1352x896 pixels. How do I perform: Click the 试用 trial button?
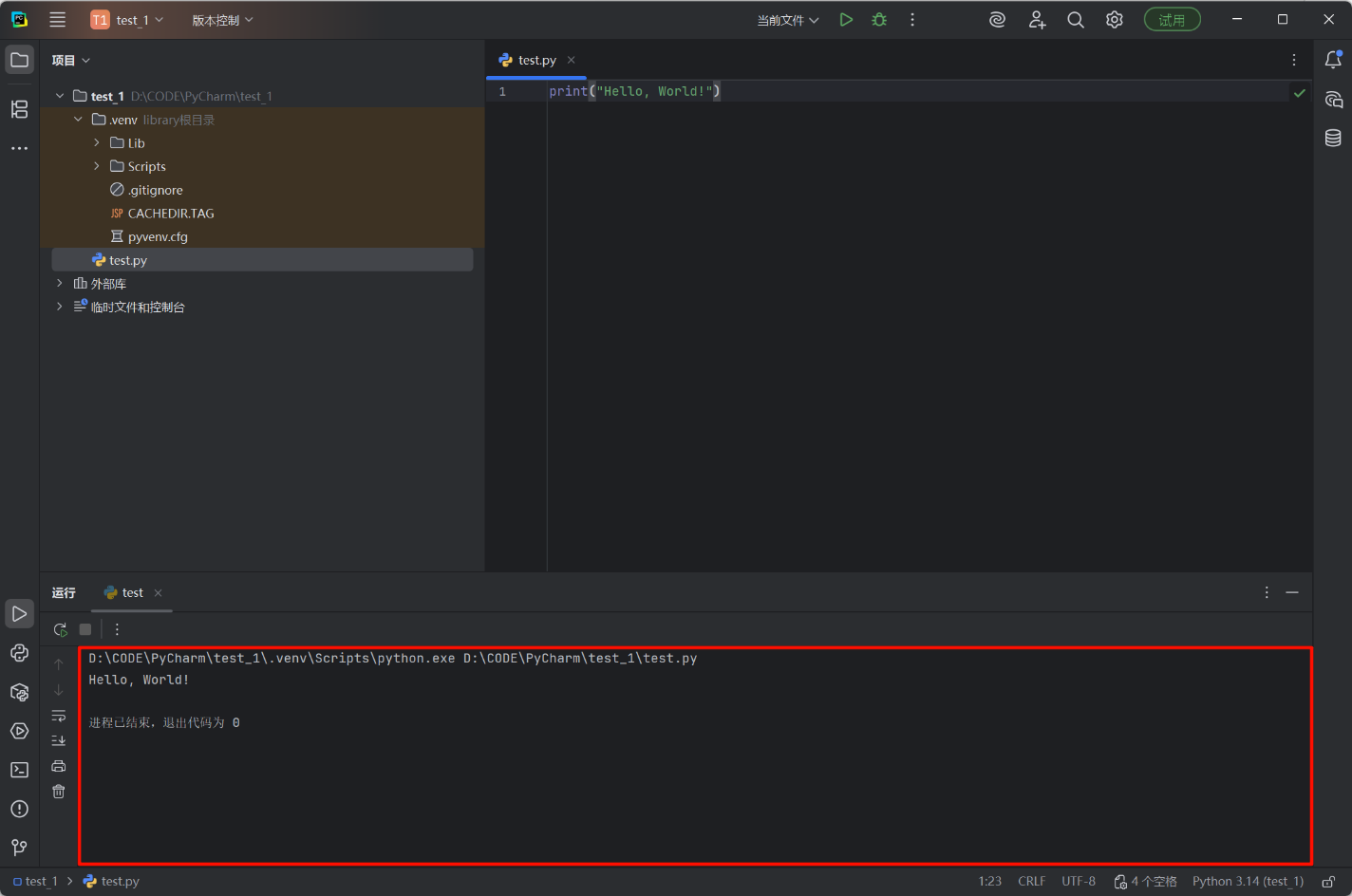click(1172, 20)
